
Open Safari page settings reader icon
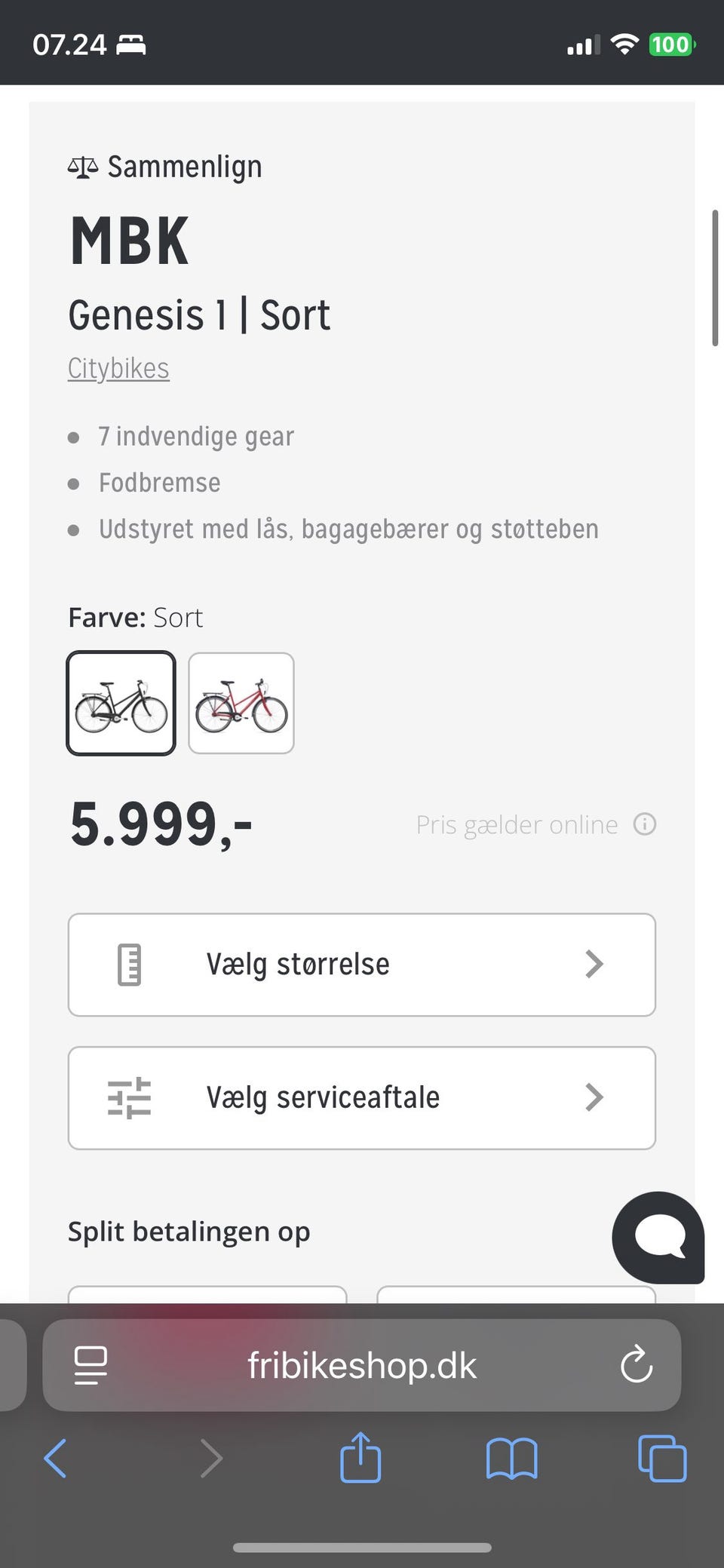click(x=90, y=1364)
